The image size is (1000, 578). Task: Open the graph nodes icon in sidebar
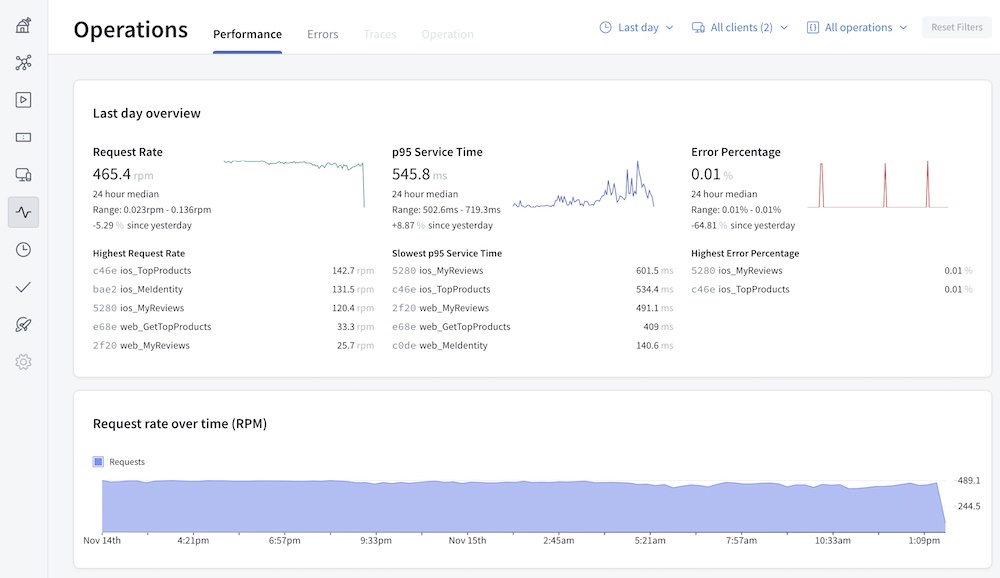tap(23, 63)
